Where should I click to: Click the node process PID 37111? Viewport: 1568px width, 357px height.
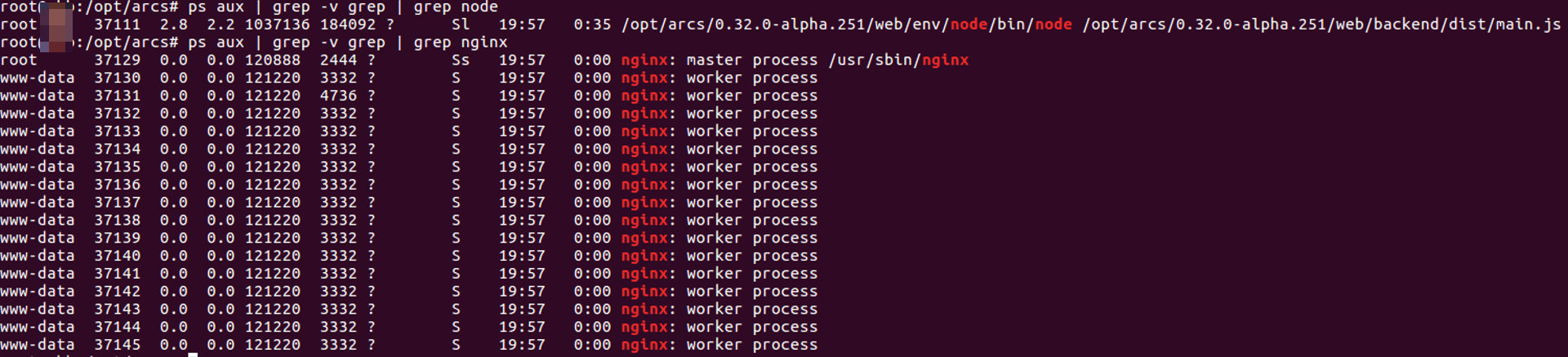[117, 25]
